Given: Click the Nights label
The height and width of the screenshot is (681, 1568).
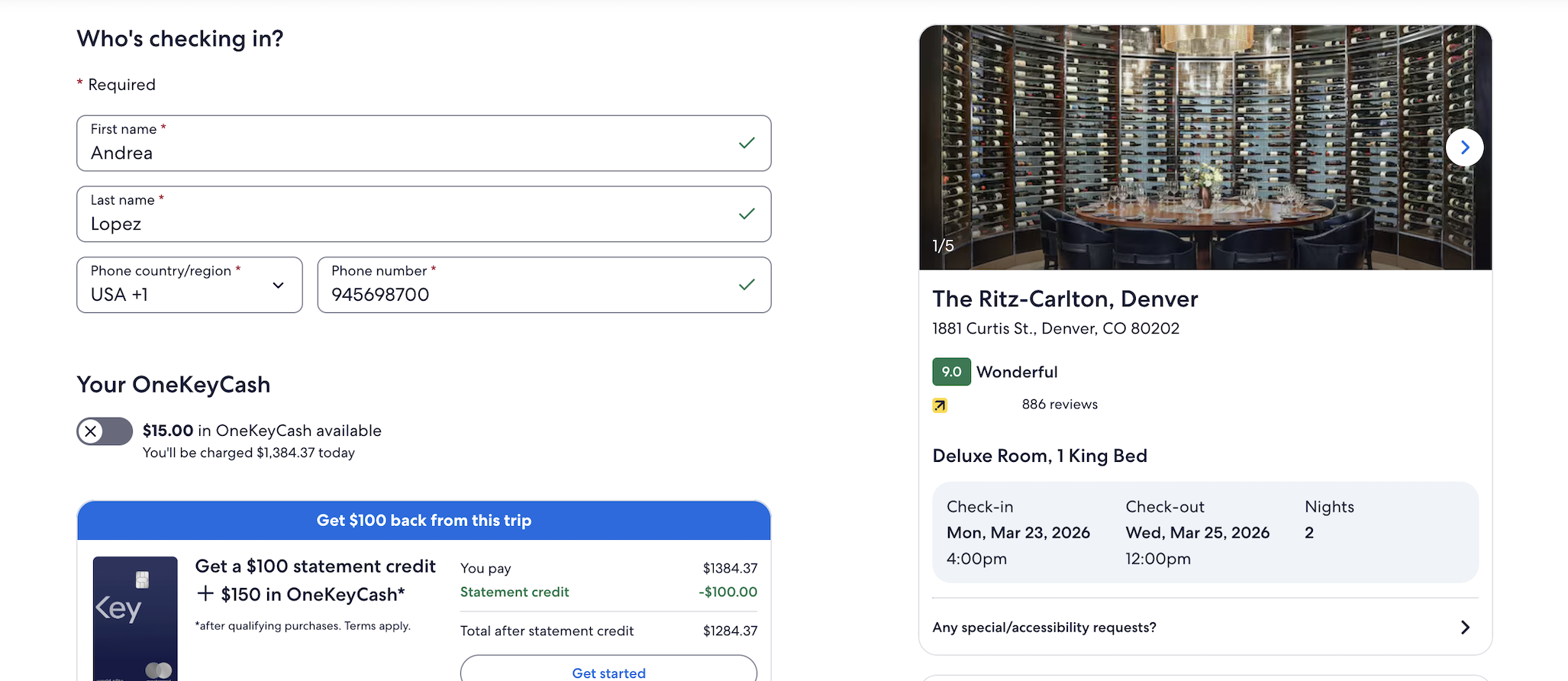Looking at the screenshot, I should click(1329, 507).
